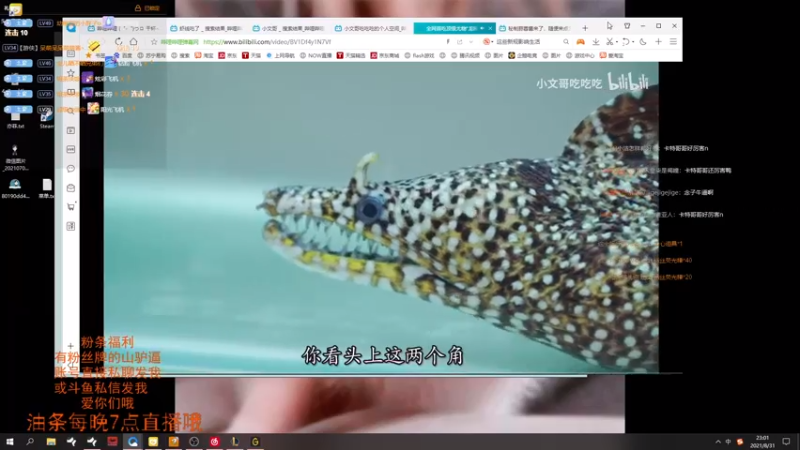Click the bilibili video player area
800x450 pixels.
[381, 217]
